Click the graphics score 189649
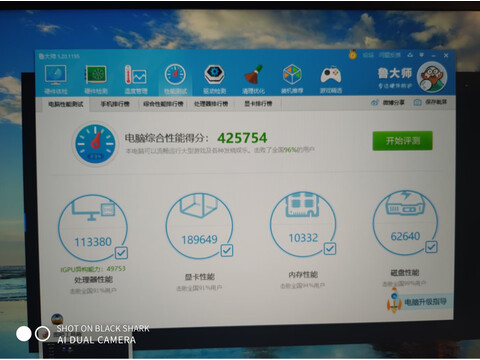This screenshot has width=480, height=360. (199, 240)
